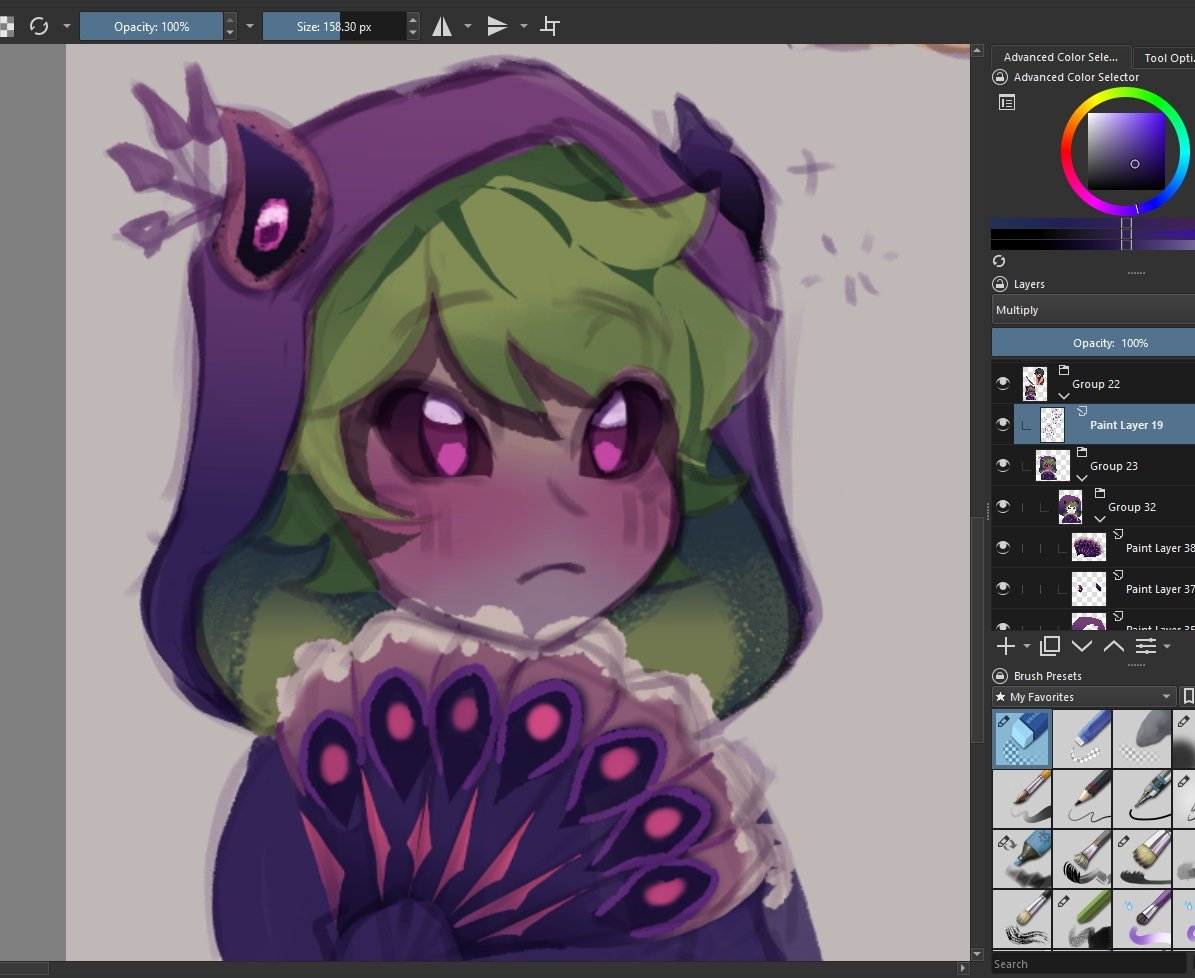Viewport: 1195px width, 978px height.
Task: Open the dropdown arrow after vertical mirror
Action: [524, 27]
